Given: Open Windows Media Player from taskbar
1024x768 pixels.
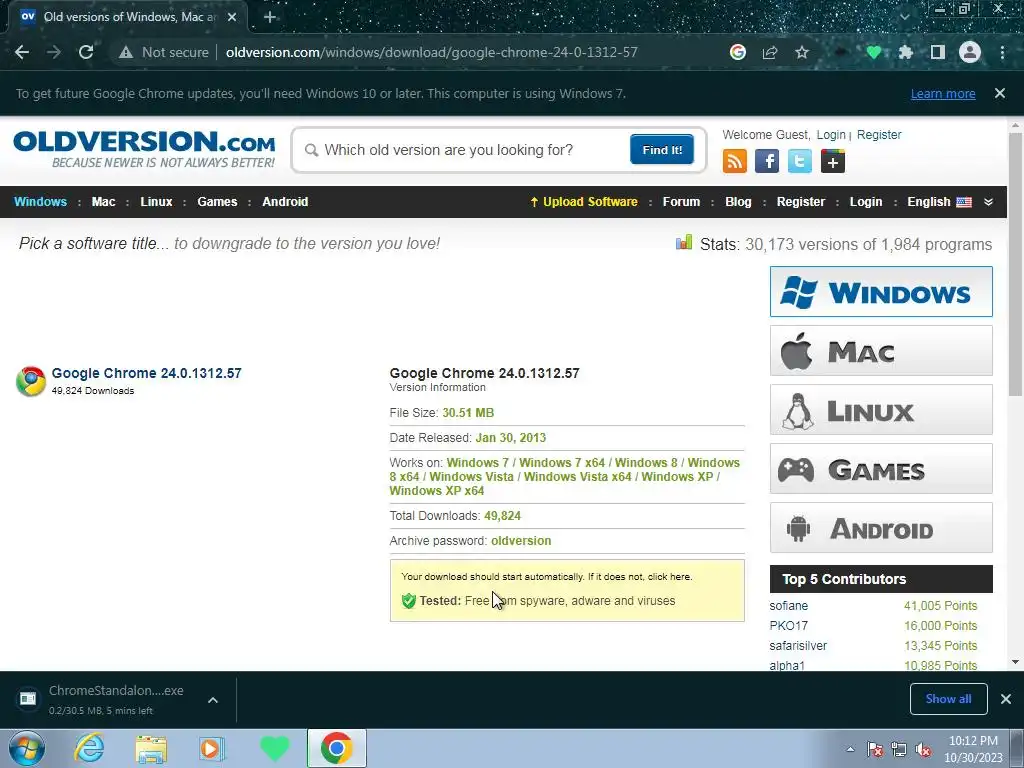Looking at the screenshot, I should pos(211,748).
